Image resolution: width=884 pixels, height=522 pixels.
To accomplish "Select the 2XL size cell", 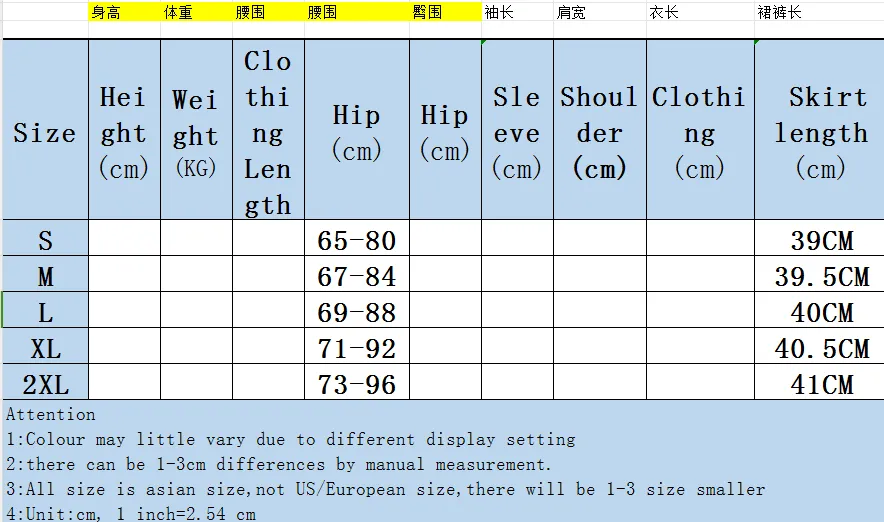I will tap(45, 384).
